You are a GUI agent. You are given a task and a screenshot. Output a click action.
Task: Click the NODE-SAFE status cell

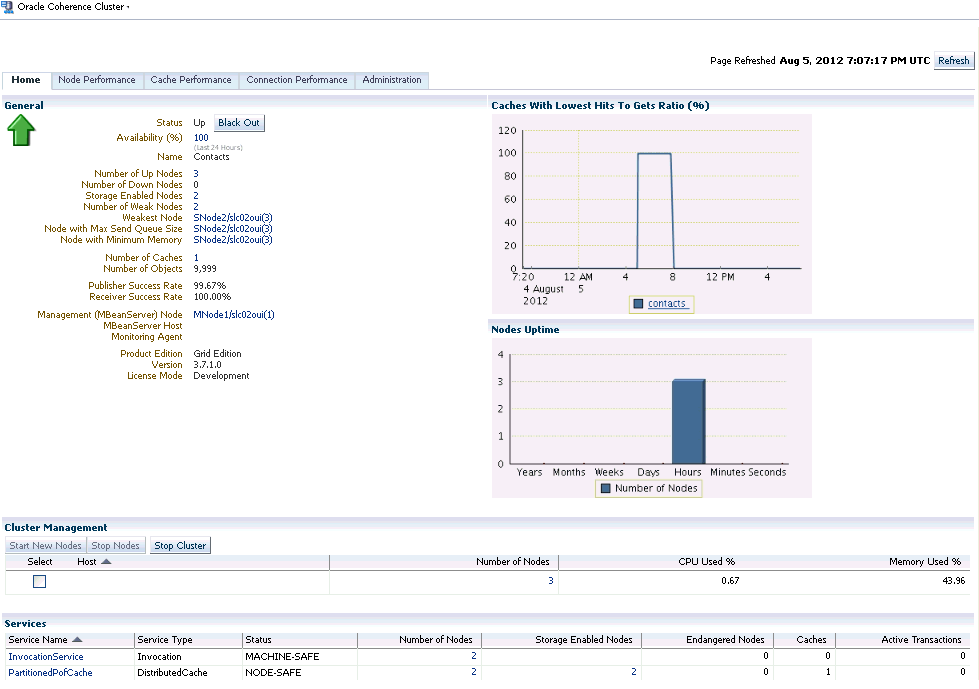coord(273,673)
